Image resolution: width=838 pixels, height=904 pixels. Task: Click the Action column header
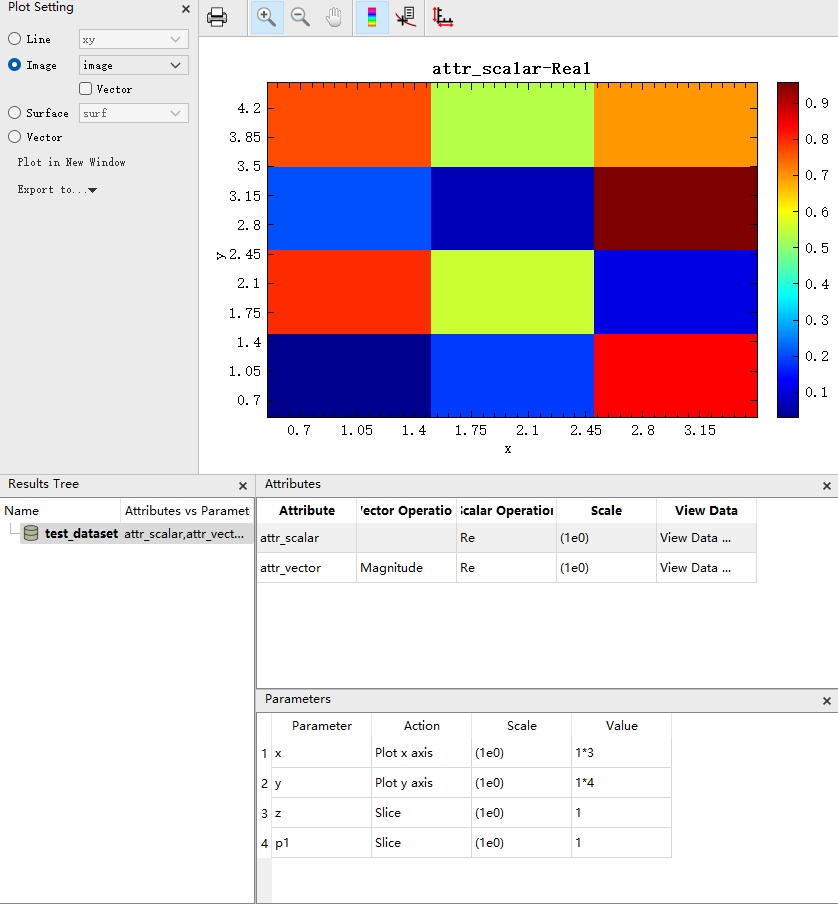[421, 726]
